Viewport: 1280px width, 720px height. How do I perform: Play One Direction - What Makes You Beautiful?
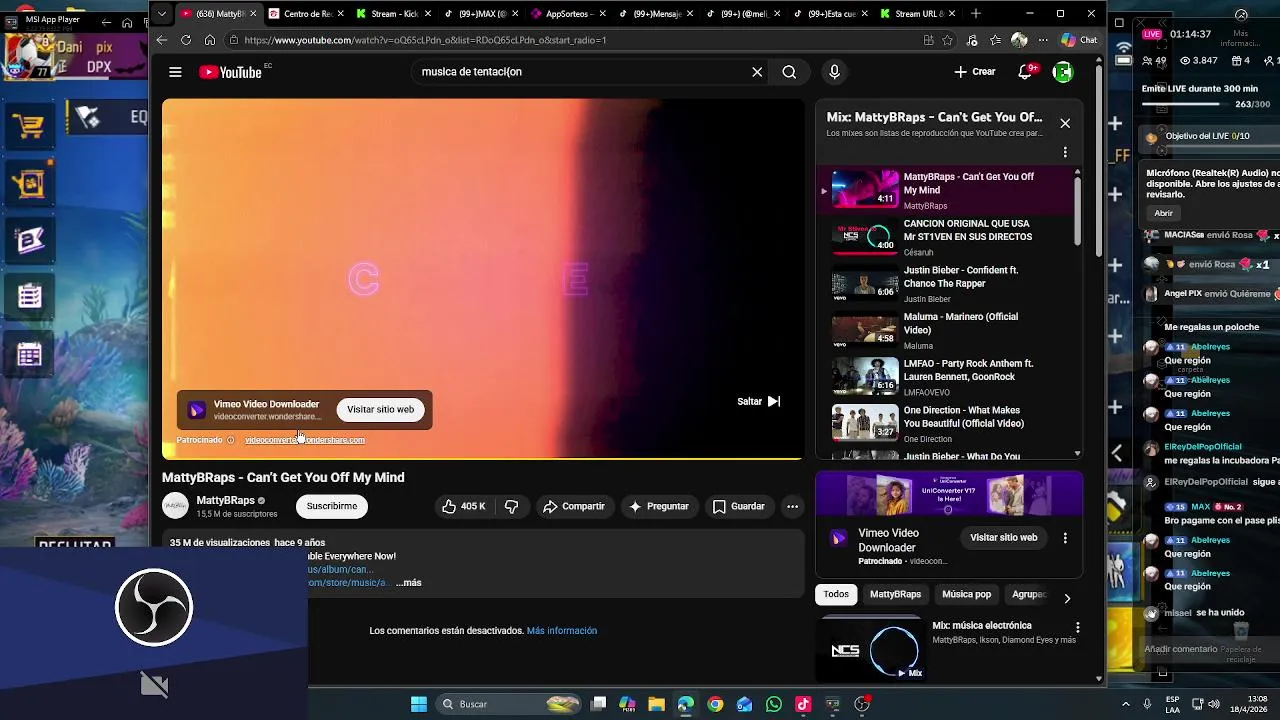[x=945, y=424]
